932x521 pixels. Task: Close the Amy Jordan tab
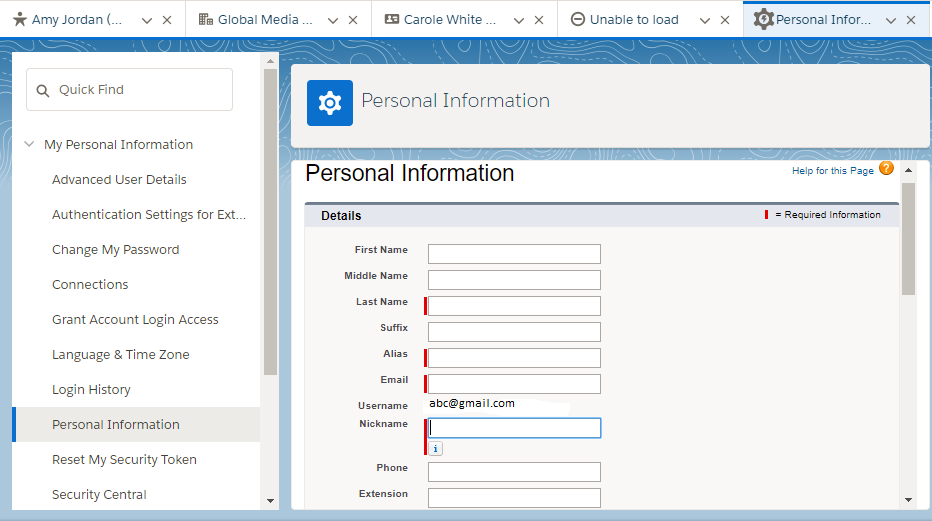point(167,20)
